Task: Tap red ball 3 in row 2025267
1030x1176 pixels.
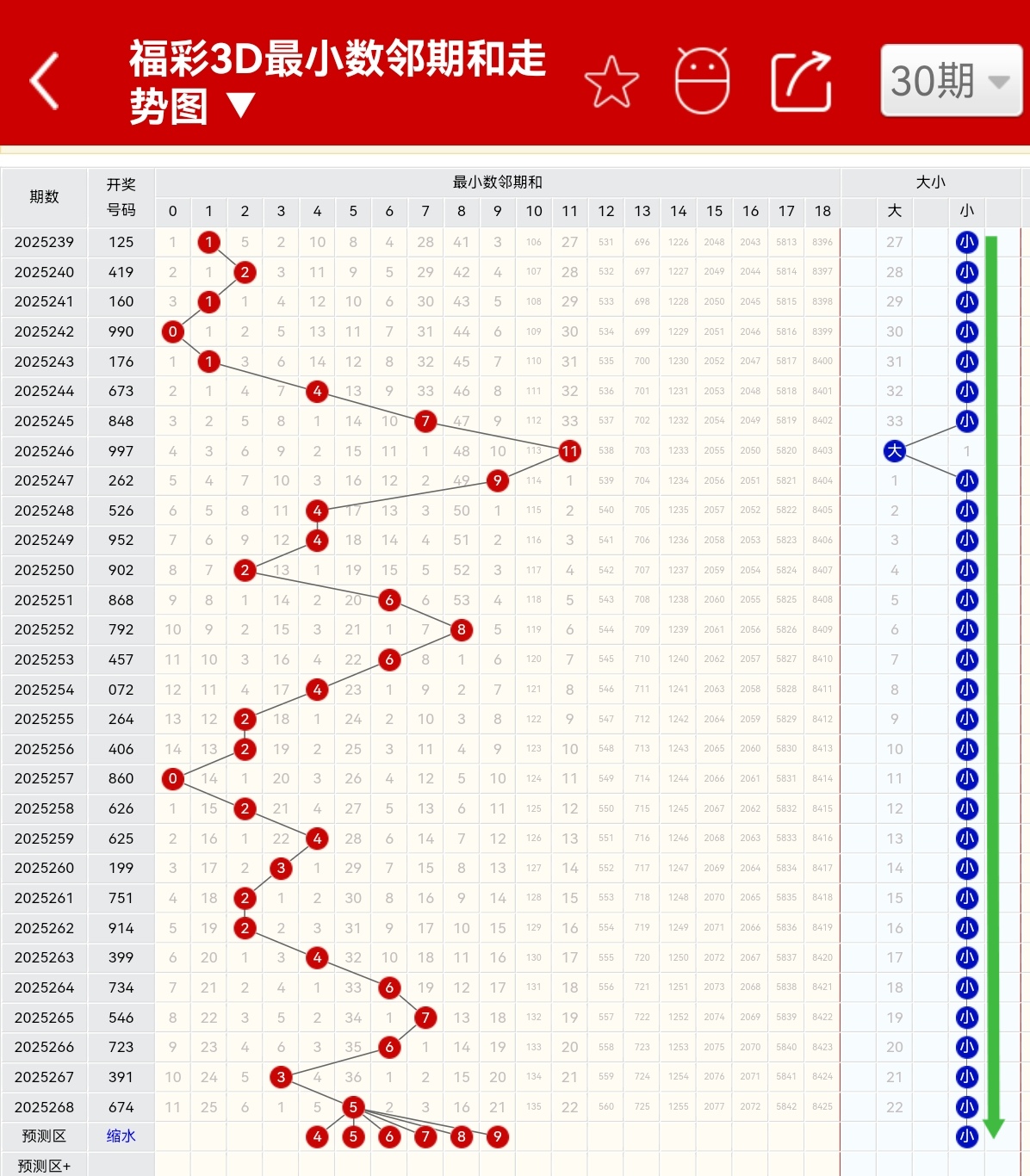Action: click(x=281, y=1077)
